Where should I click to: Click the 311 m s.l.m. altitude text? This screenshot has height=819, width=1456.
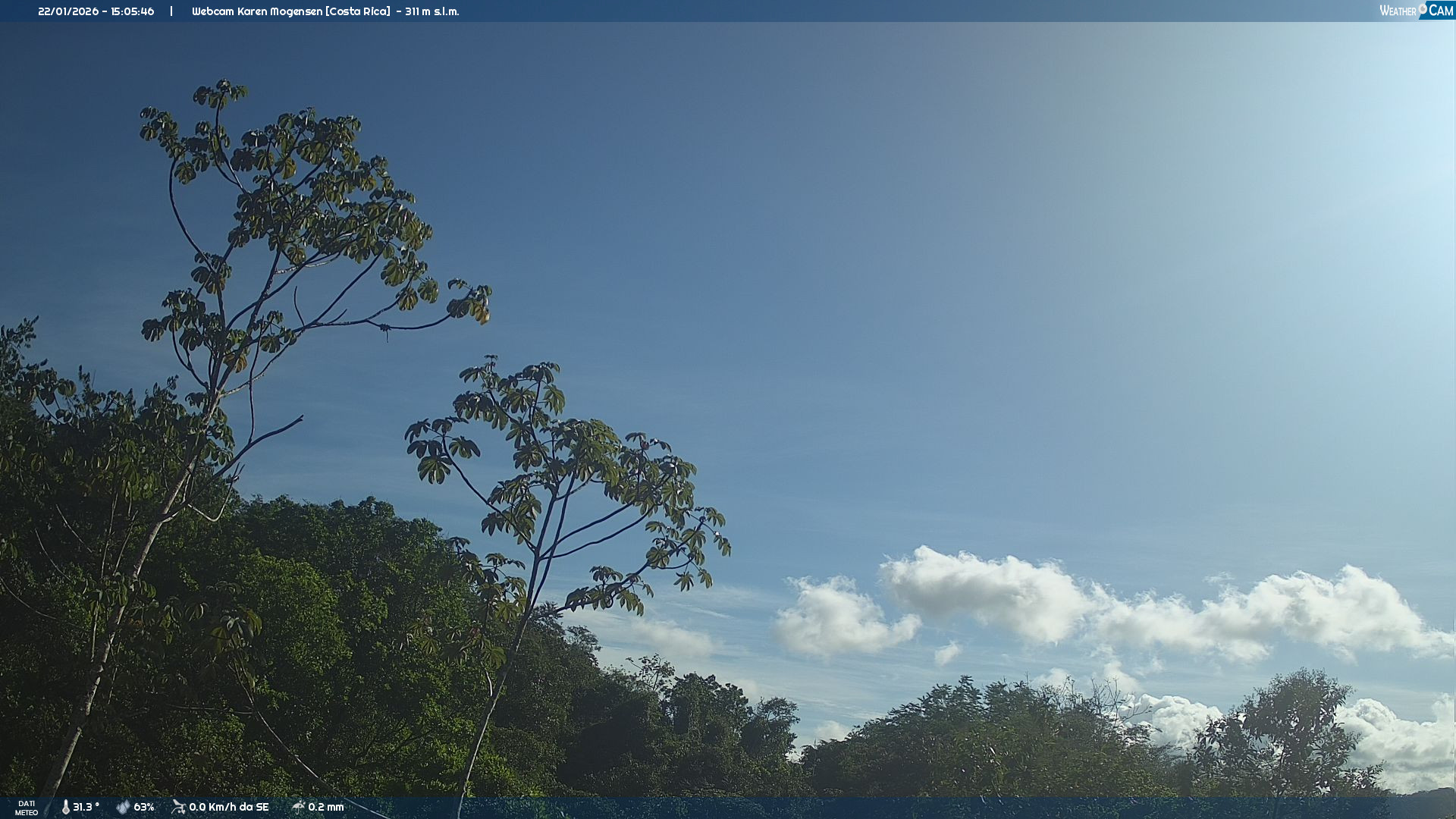point(431,11)
